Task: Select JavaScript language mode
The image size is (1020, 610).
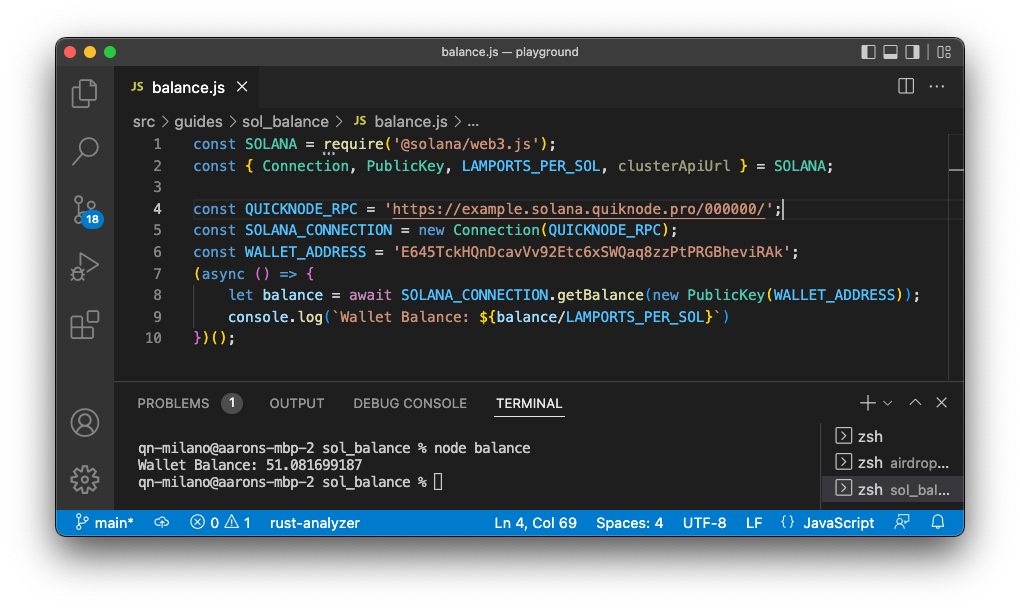Action: (839, 523)
